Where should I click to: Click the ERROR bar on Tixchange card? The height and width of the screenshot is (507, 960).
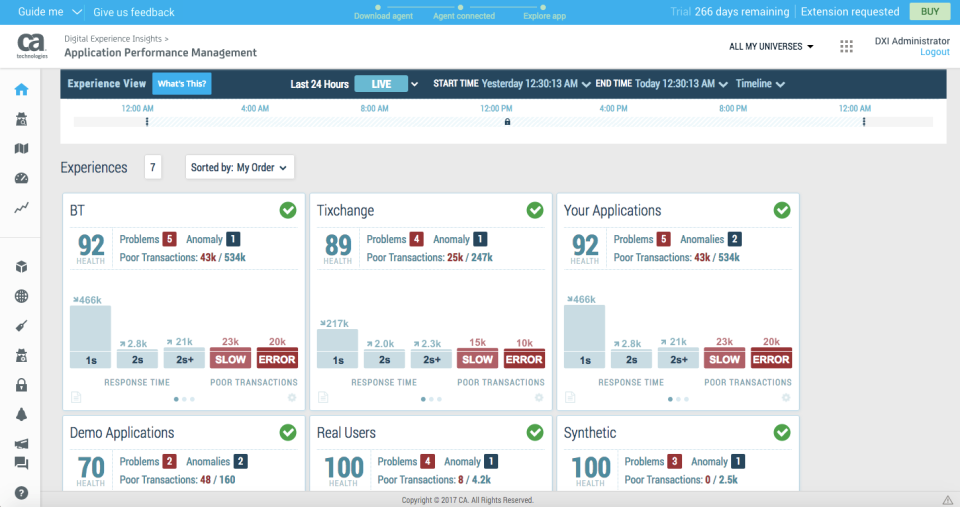tap(524, 359)
